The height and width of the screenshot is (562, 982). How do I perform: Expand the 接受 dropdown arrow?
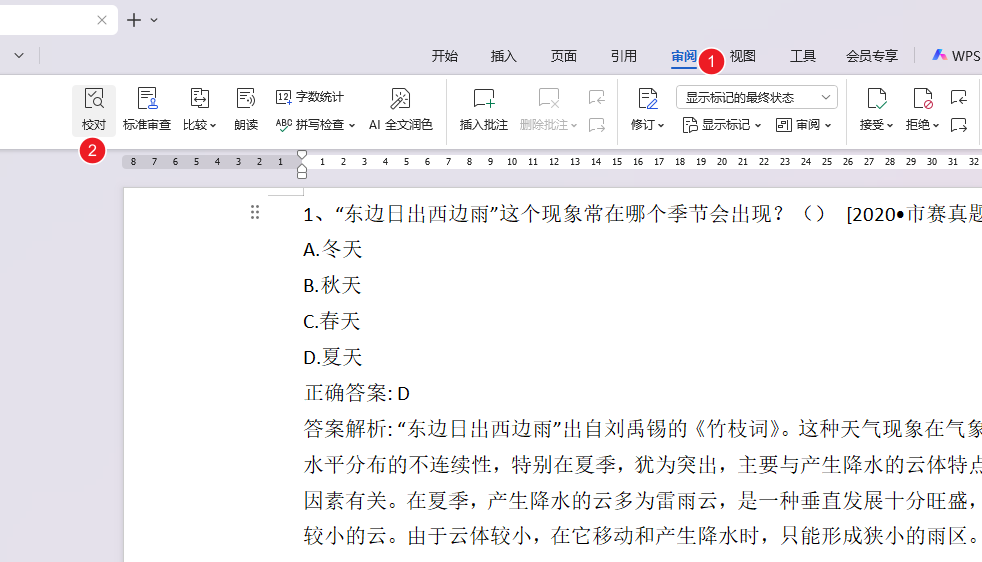(x=889, y=125)
